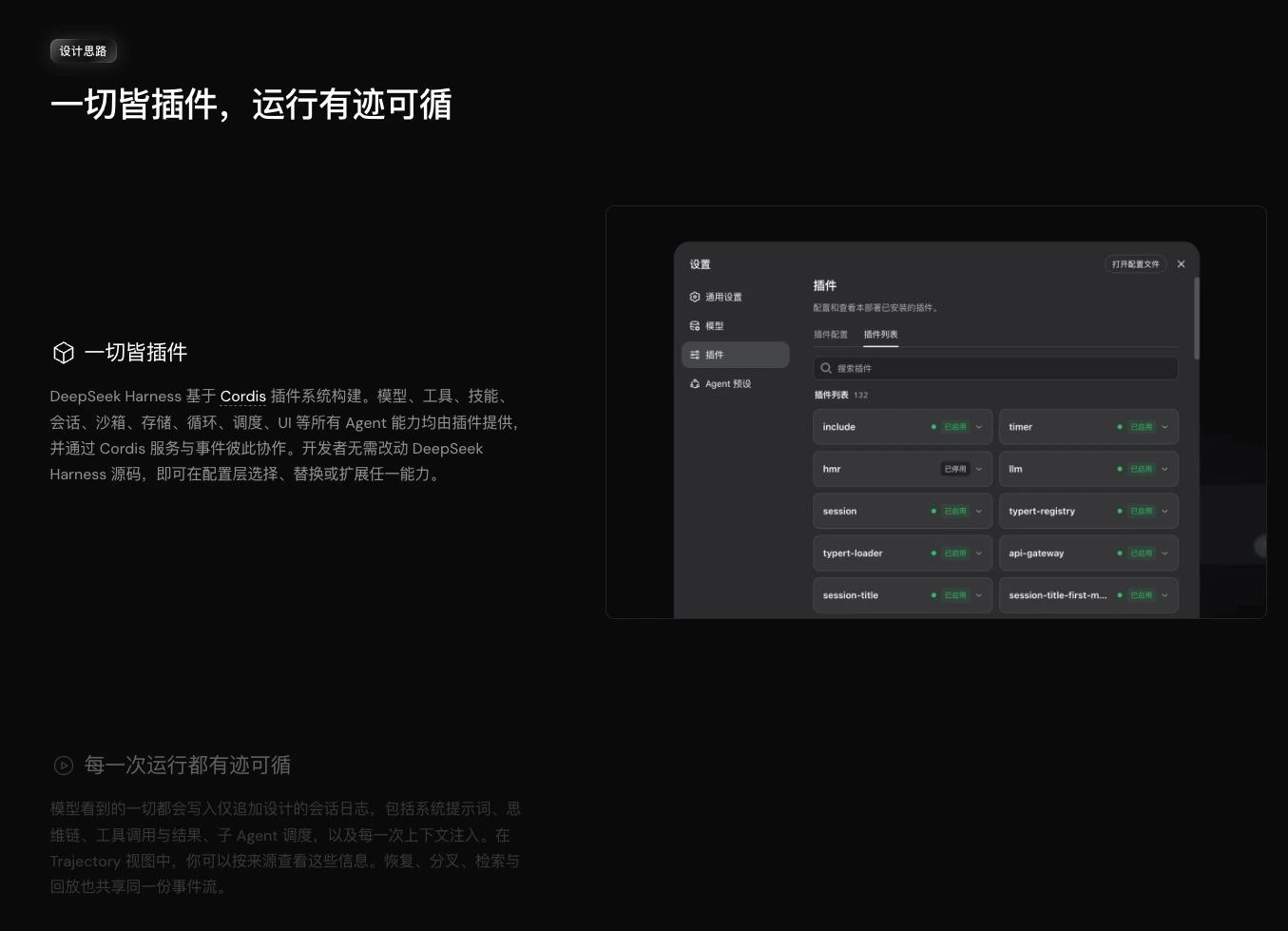Expand the llm plugin card chevron
The width and height of the screenshot is (1288, 931).
pos(1164,469)
